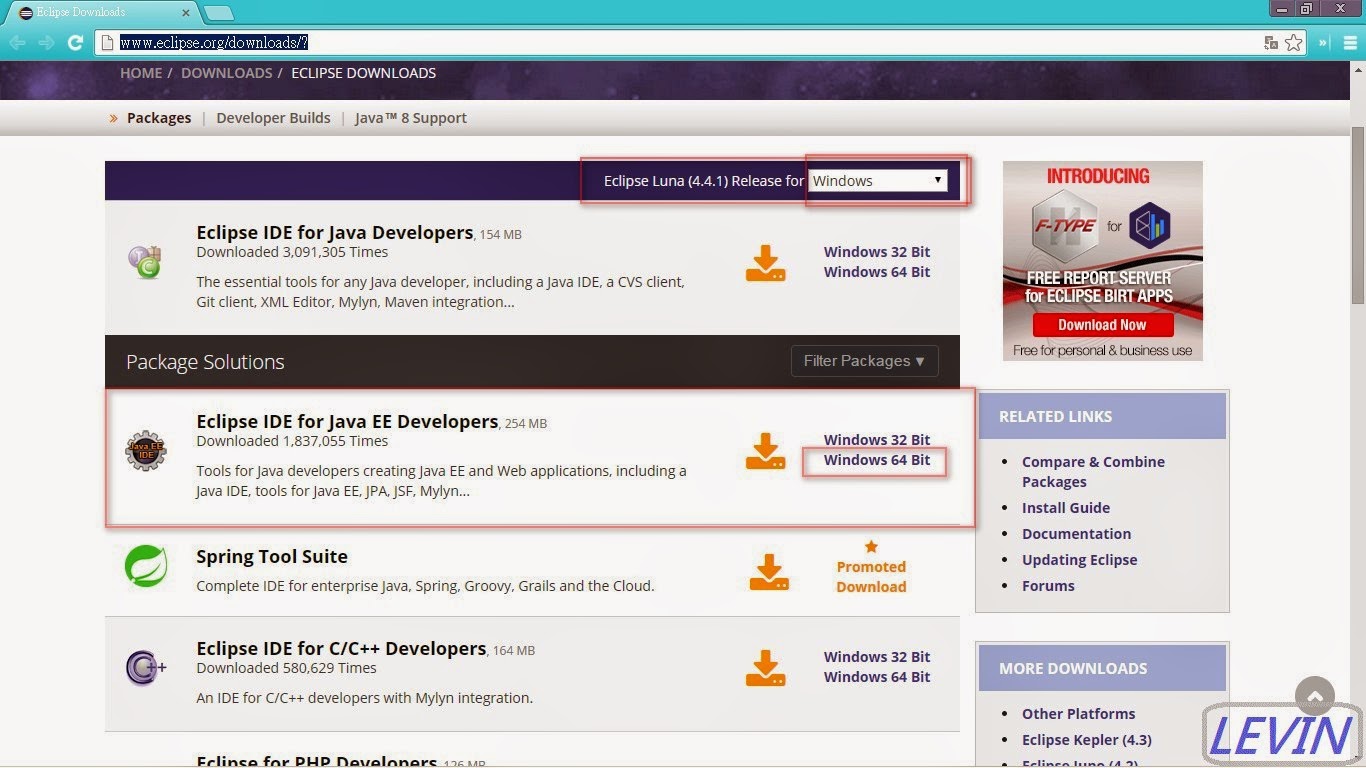The height and width of the screenshot is (768, 1366).
Task: Bookmark this page with the star icon
Action: [1294, 43]
